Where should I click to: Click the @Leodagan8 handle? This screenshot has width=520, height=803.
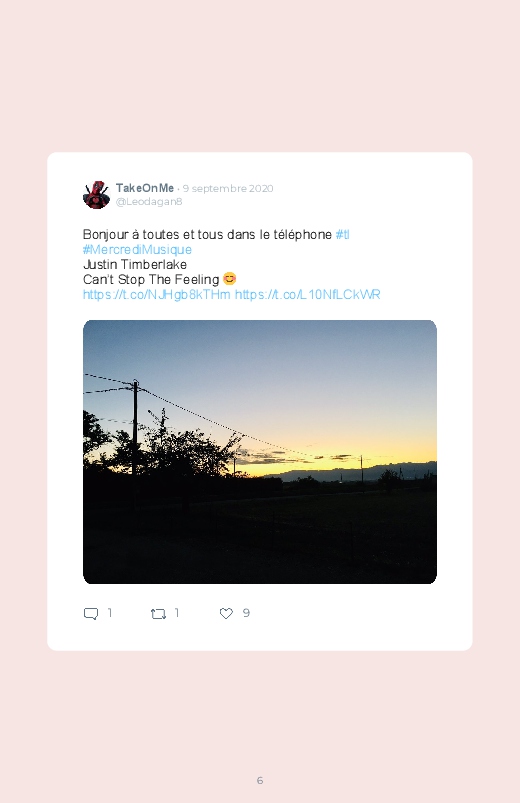click(149, 201)
